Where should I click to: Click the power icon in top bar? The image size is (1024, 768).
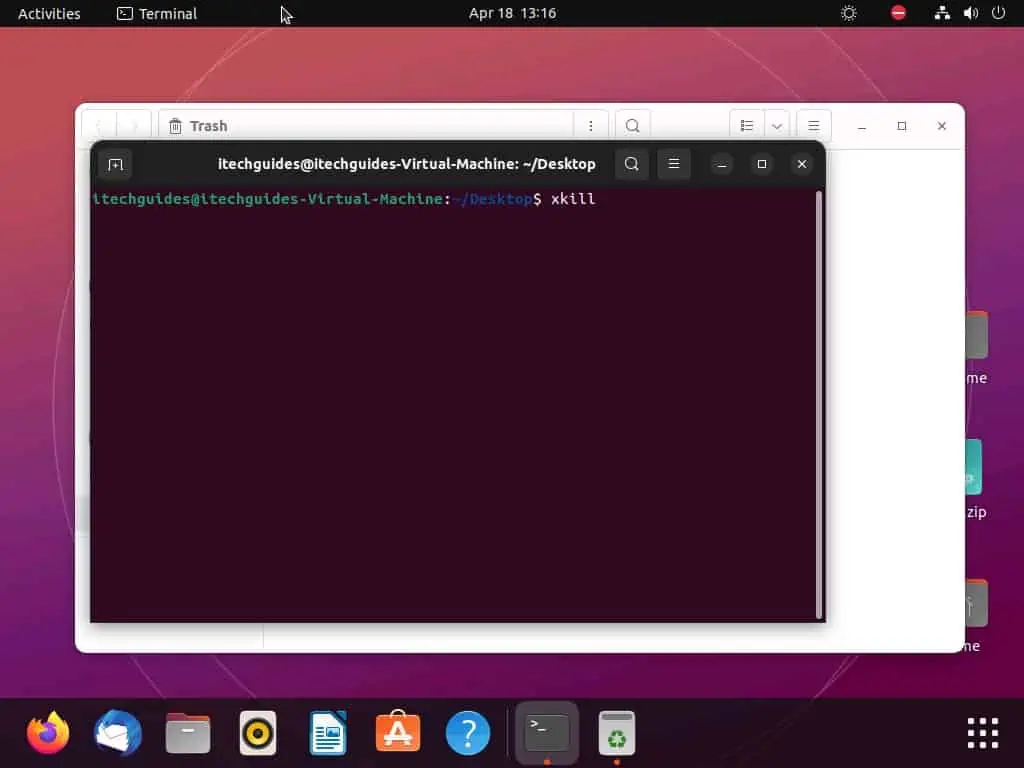coord(999,13)
